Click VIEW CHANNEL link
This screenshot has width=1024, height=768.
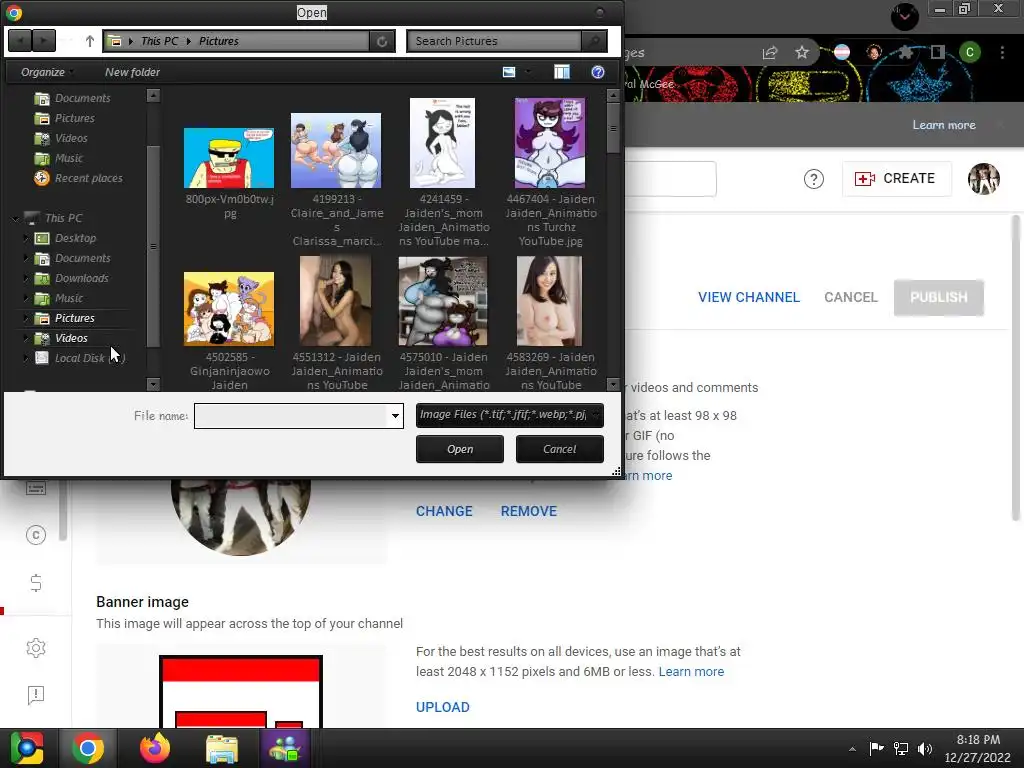(x=748, y=297)
